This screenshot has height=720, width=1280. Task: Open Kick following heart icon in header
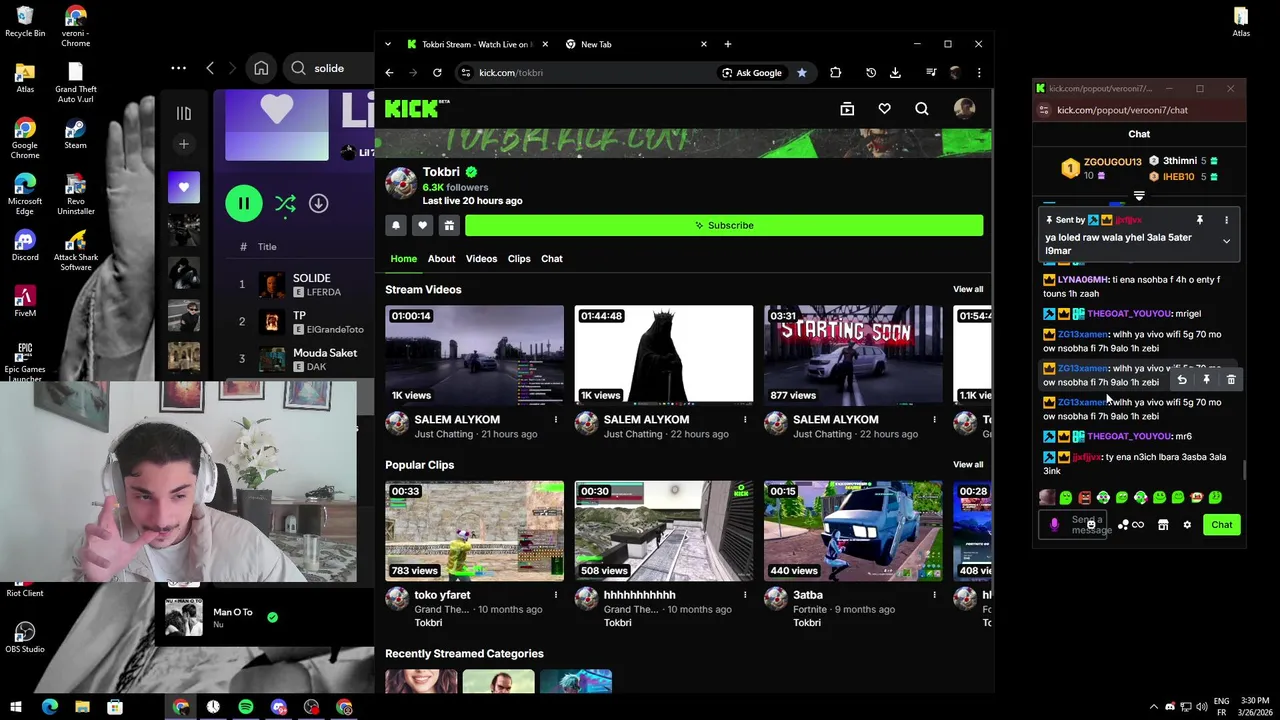coord(884,108)
